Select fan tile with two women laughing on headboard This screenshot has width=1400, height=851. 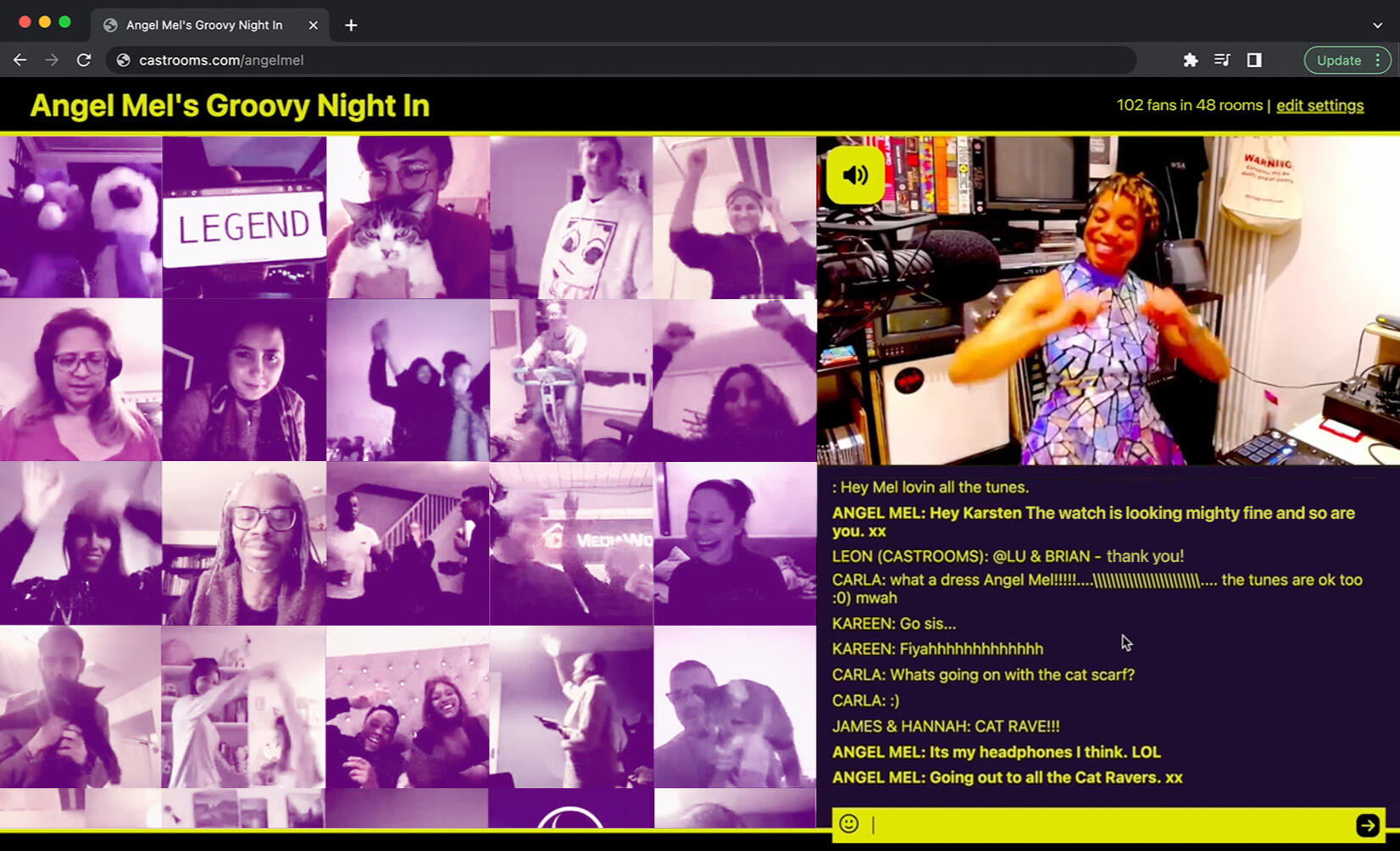(408, 707)
